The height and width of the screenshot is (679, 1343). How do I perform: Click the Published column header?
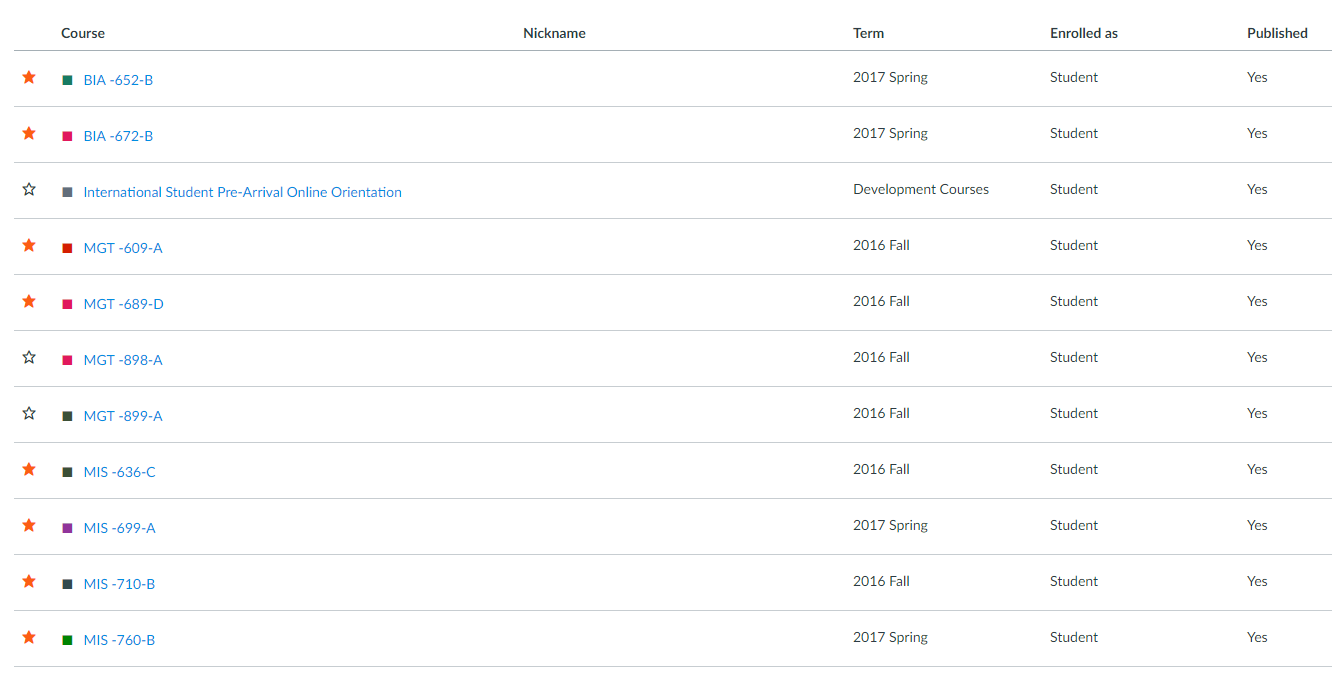click(1277, 33)
